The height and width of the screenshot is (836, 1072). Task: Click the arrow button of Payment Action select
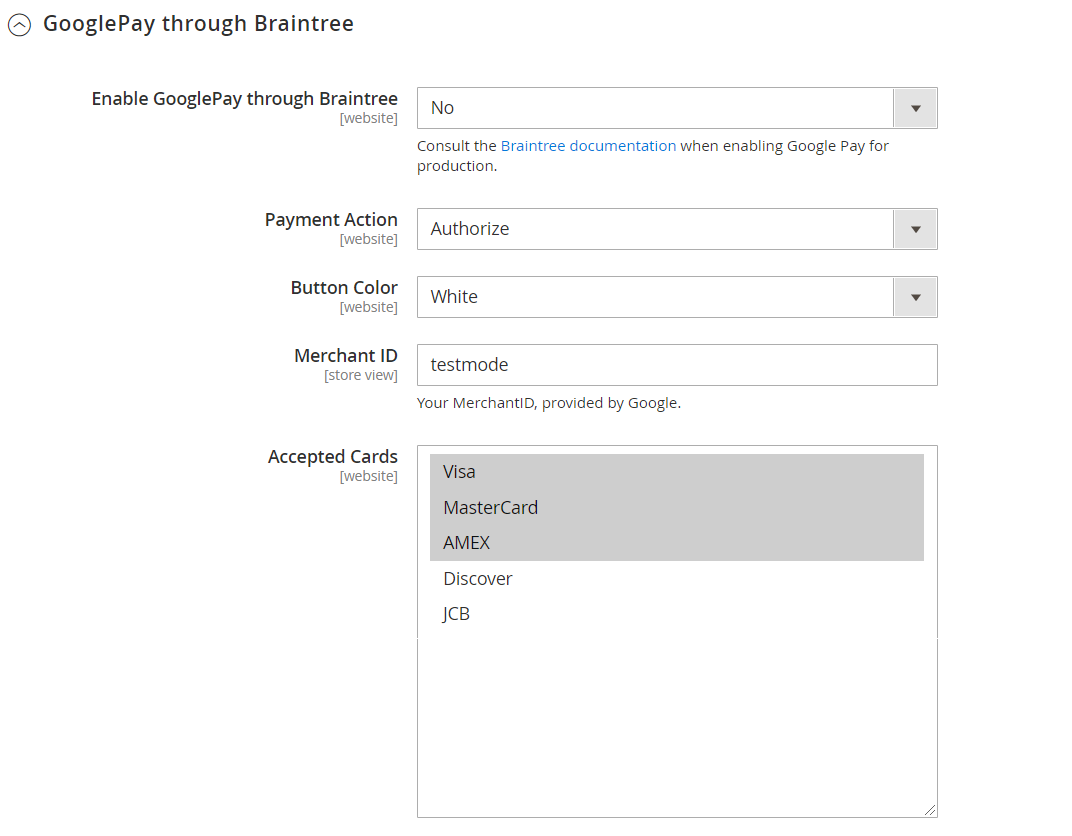(915, 229)
